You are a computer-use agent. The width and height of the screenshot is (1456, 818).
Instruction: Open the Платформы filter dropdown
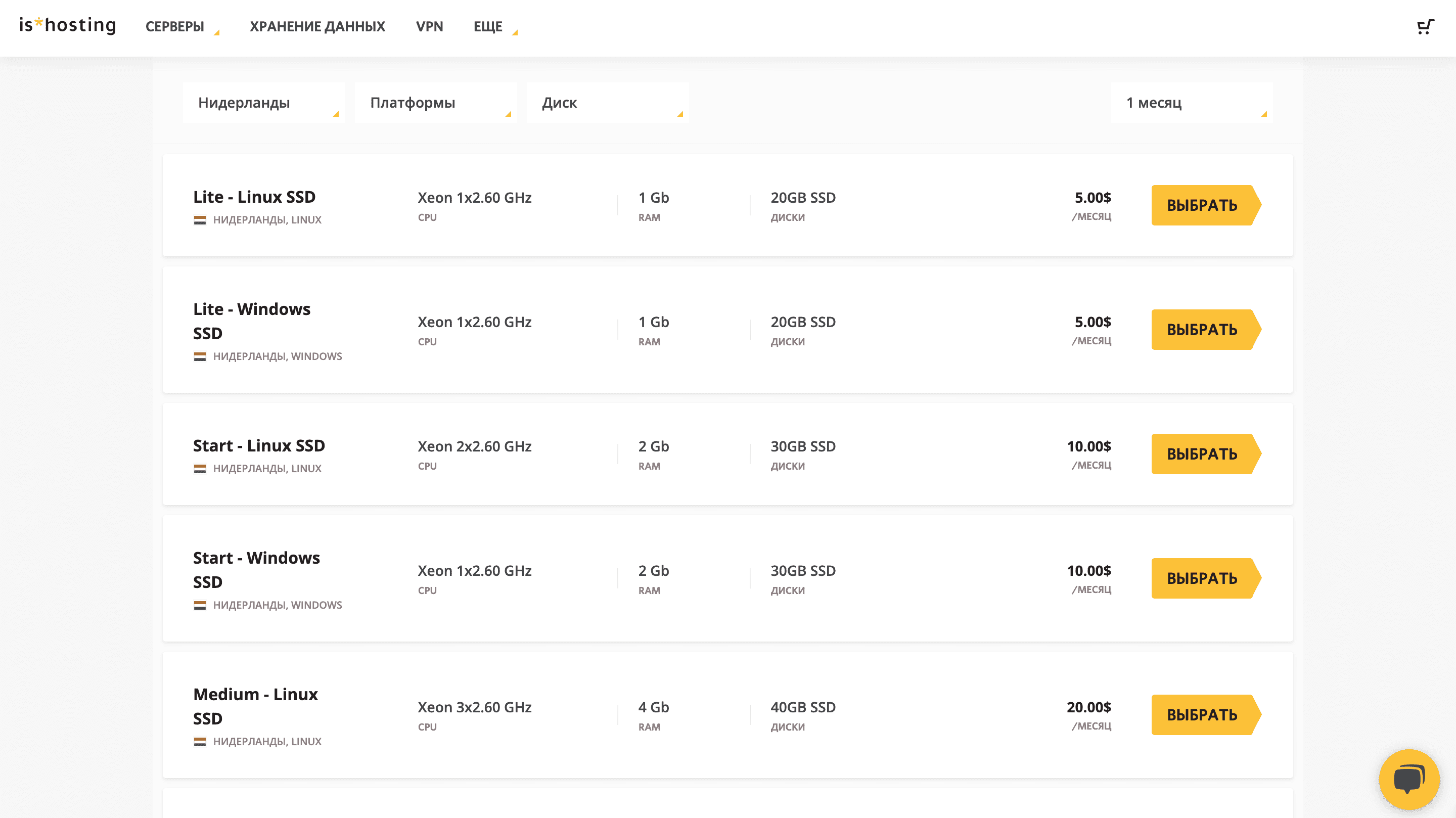(435, 103)
